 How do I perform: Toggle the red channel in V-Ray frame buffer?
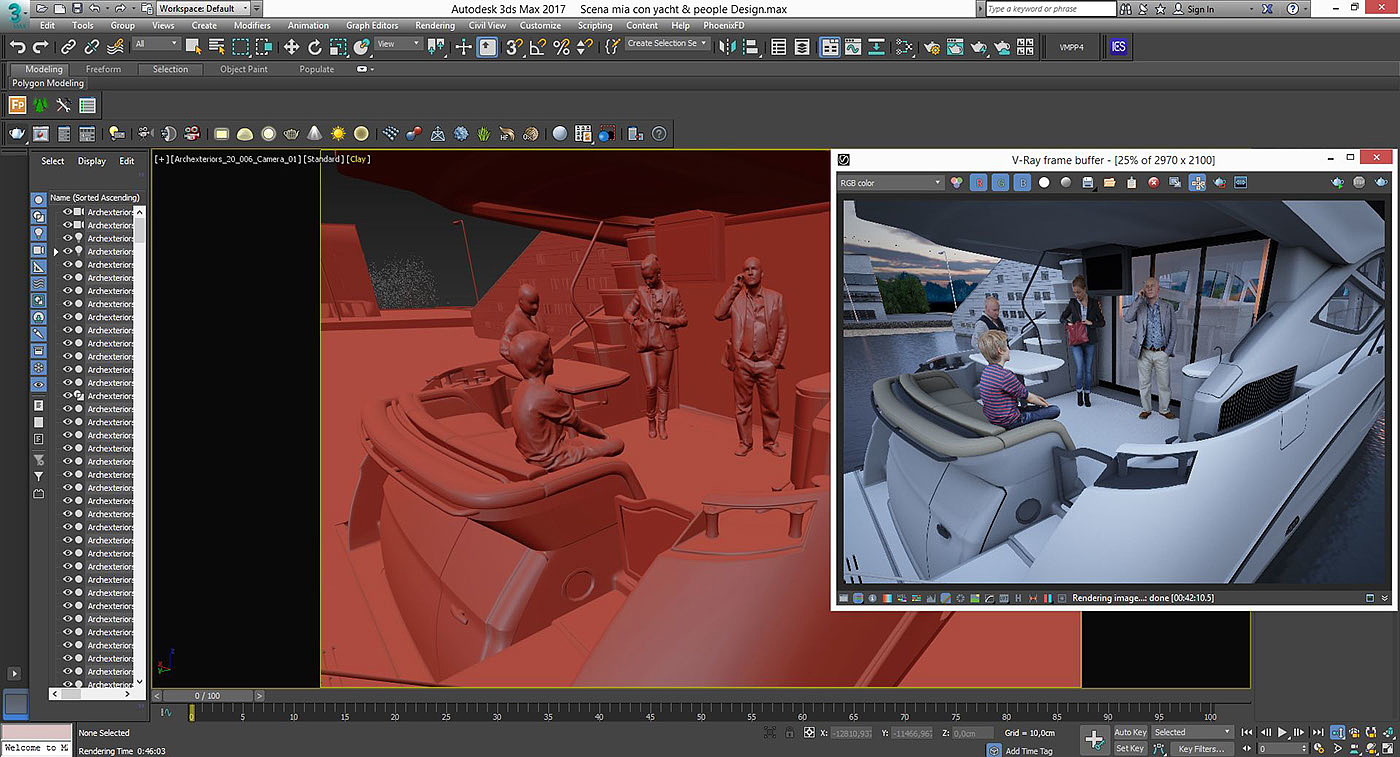point(979,183)
